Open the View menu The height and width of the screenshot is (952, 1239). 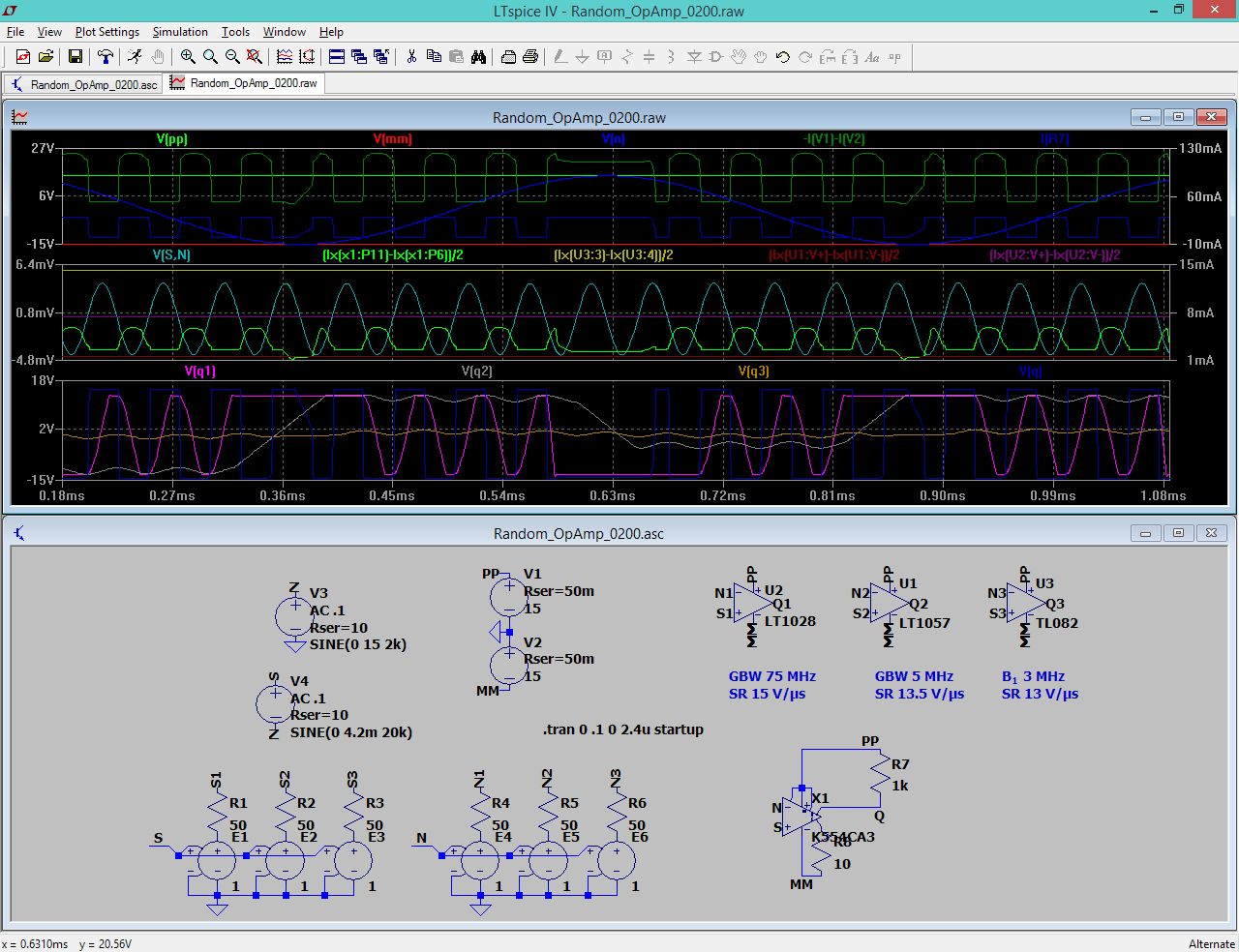point(49,32)
